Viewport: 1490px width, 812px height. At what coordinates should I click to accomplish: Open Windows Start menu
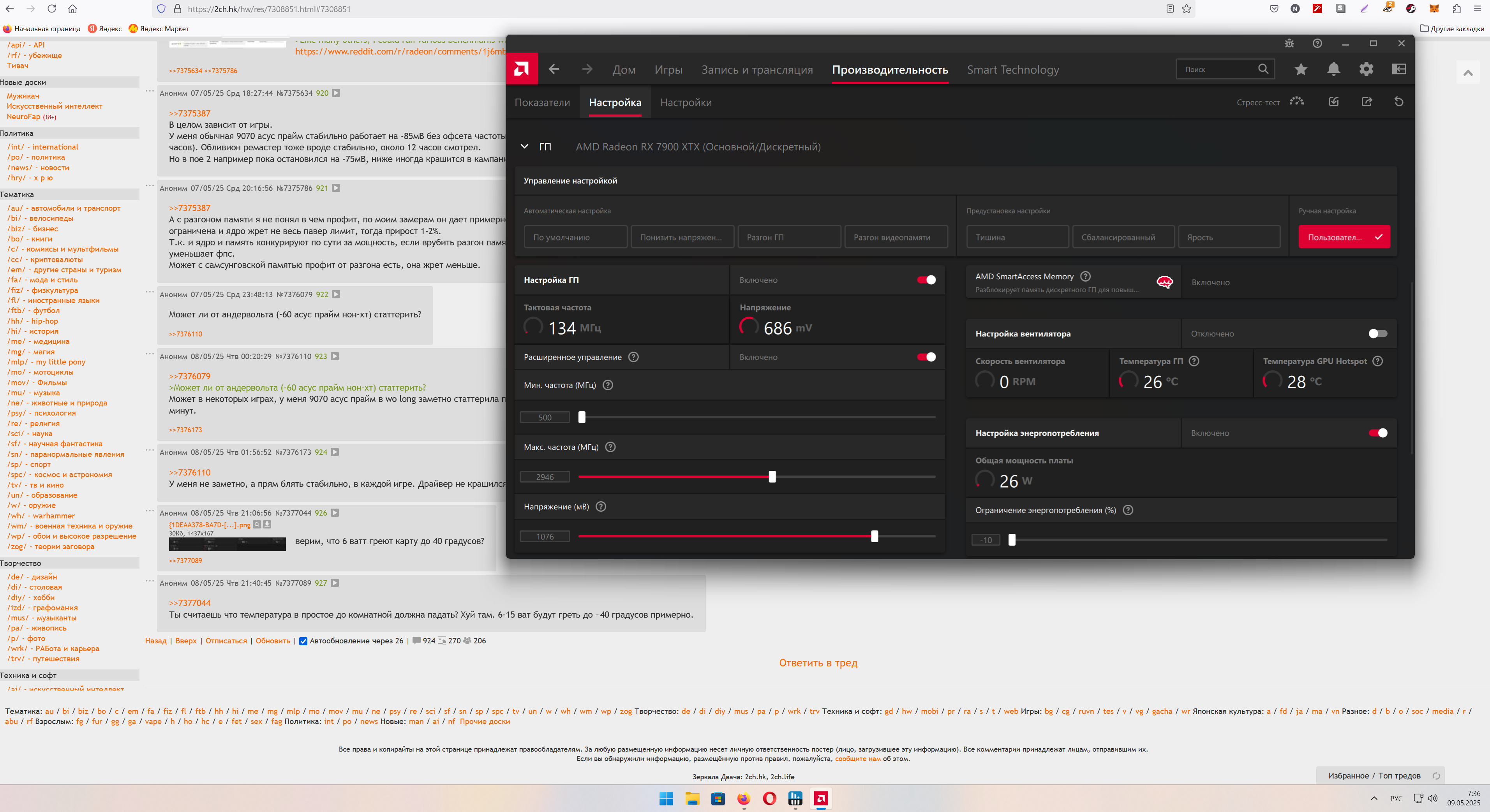tap(667, 799)
